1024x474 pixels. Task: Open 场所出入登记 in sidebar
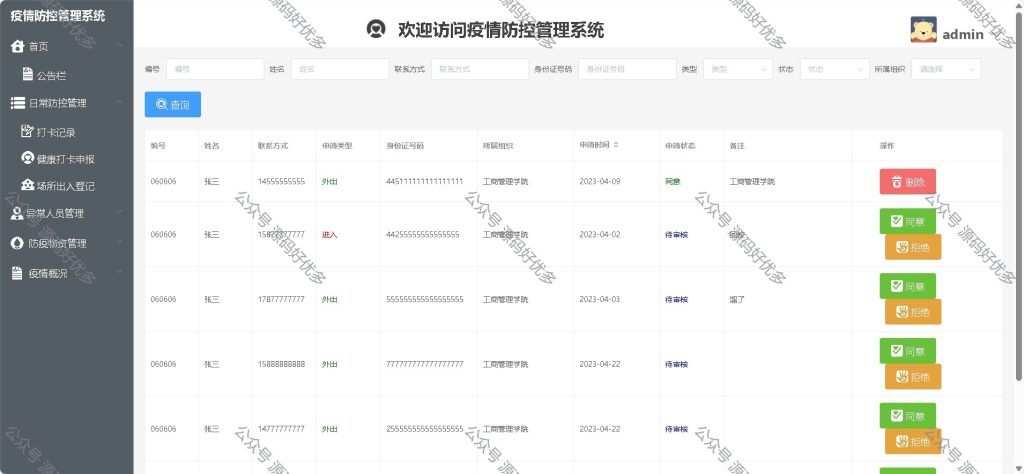pos(66,186)
